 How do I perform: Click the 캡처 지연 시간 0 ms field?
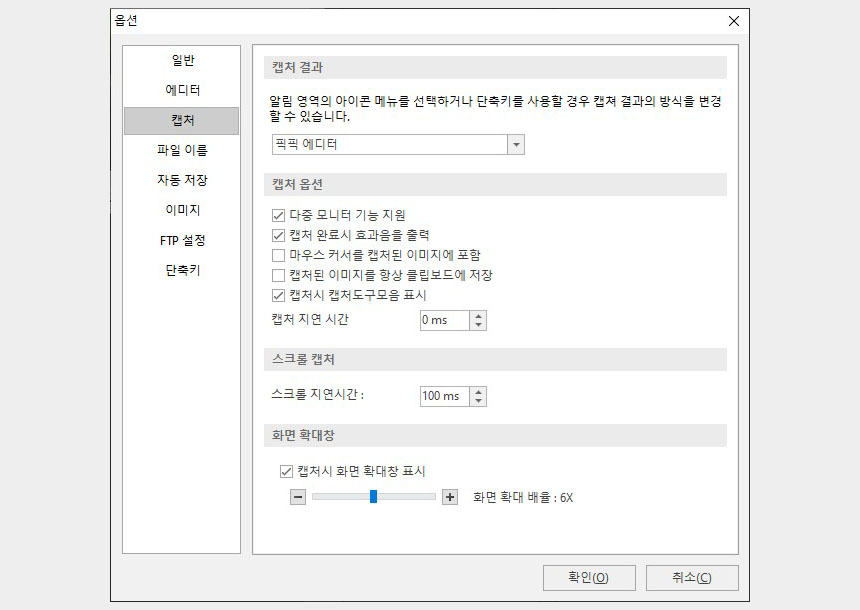tap(445, 320)
